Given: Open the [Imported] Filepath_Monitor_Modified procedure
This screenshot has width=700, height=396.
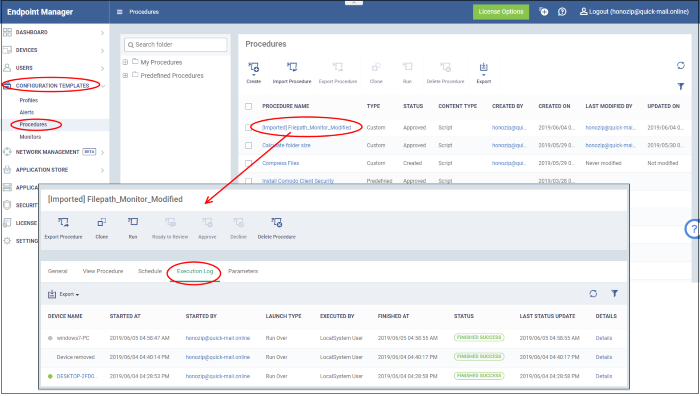Looking at the screenshot, I should (306, 128).
